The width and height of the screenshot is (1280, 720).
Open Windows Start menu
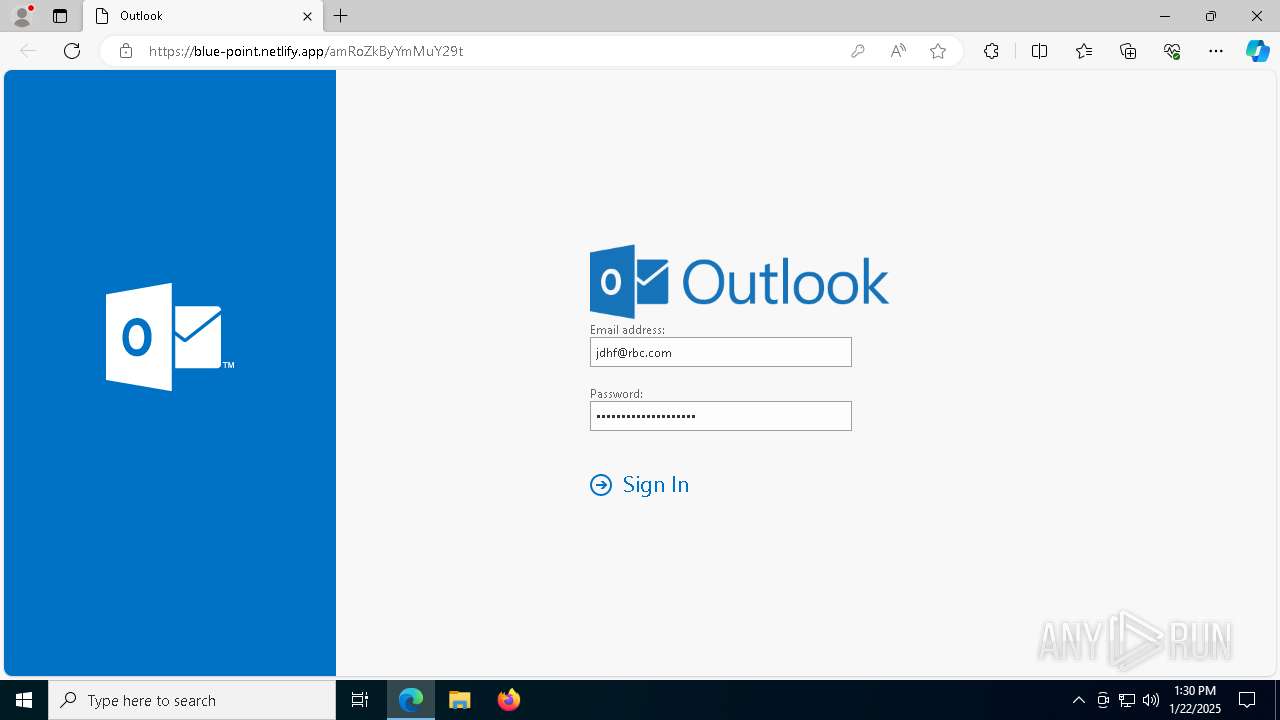(x=24, y=700)
